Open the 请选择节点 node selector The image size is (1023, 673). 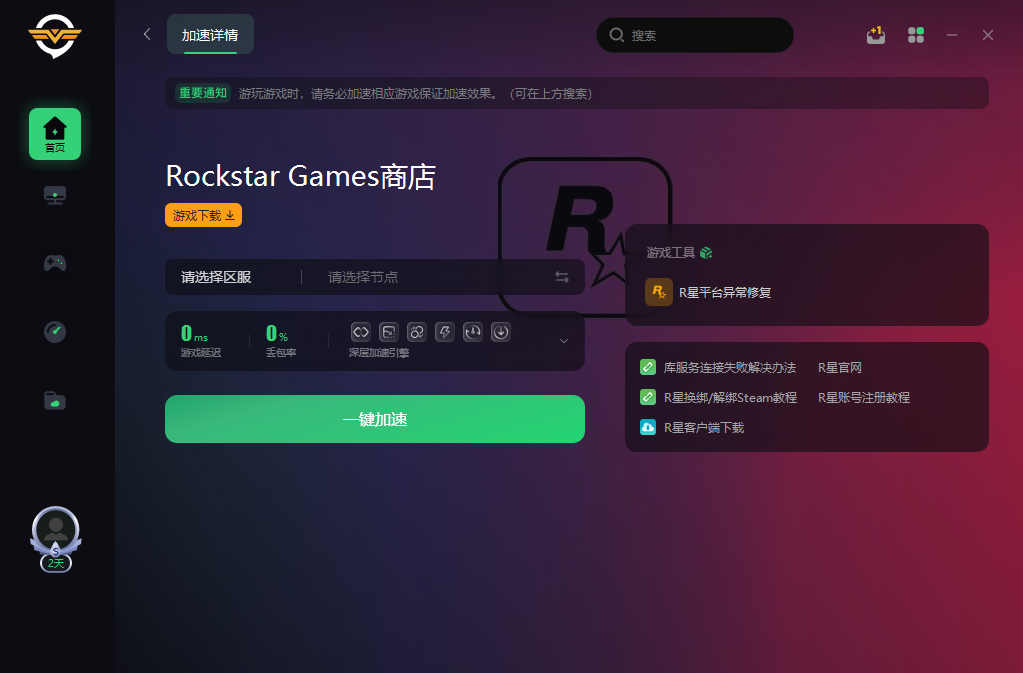363,277
